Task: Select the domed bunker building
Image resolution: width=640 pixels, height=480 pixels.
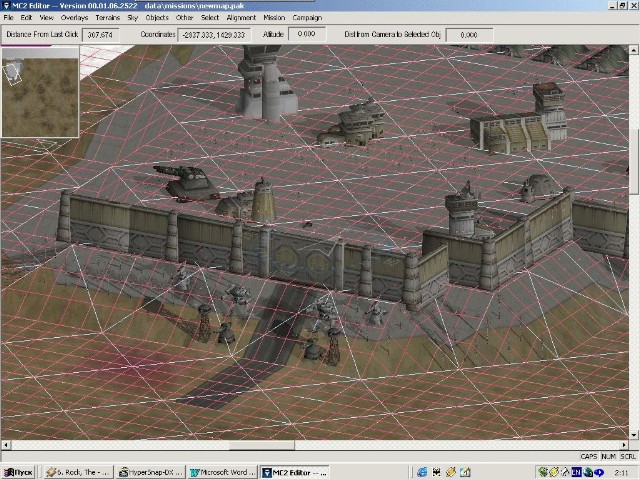Action: click(539, 187)
